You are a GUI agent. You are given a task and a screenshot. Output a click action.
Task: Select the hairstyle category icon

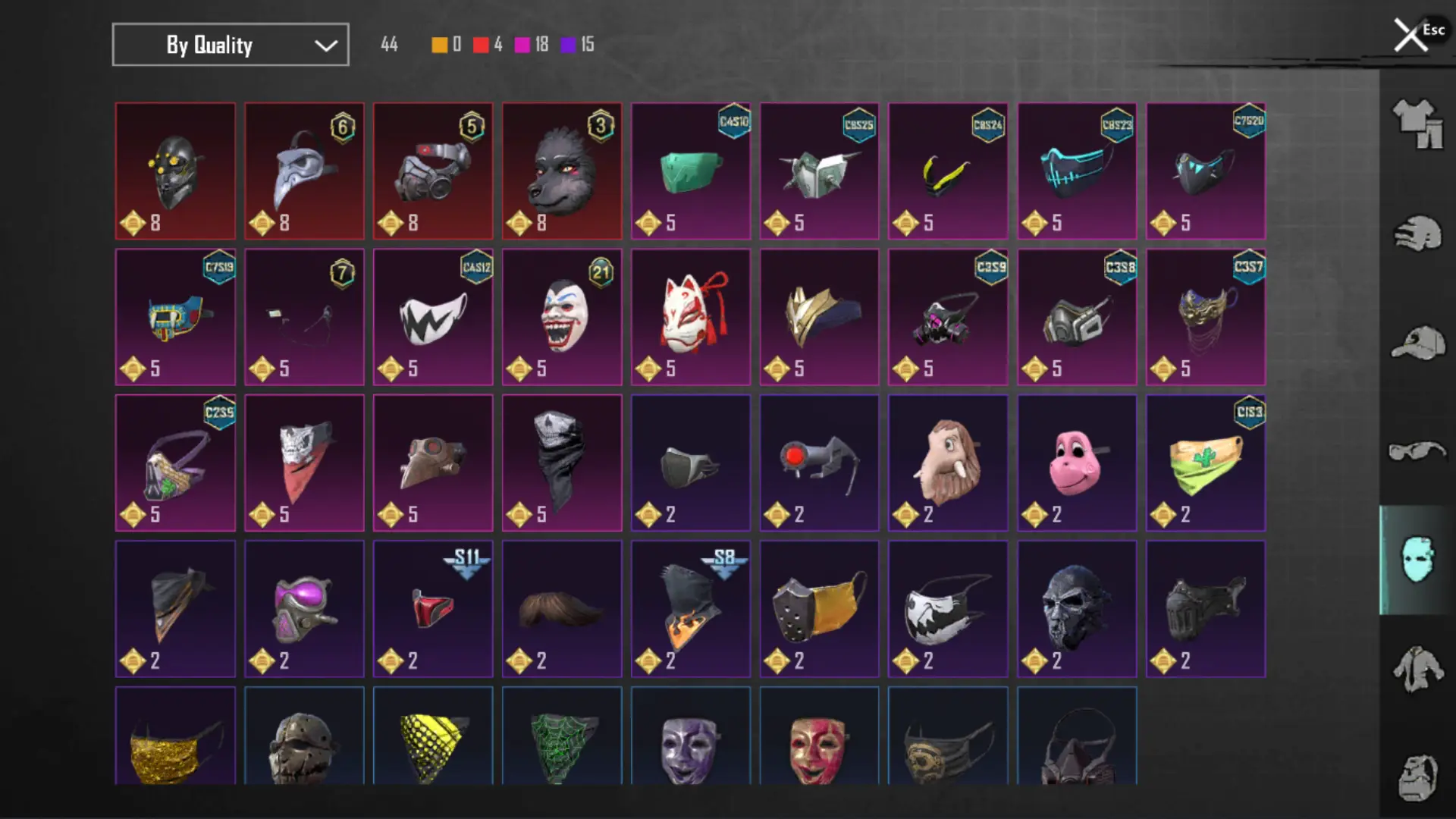click(1418, 234)
